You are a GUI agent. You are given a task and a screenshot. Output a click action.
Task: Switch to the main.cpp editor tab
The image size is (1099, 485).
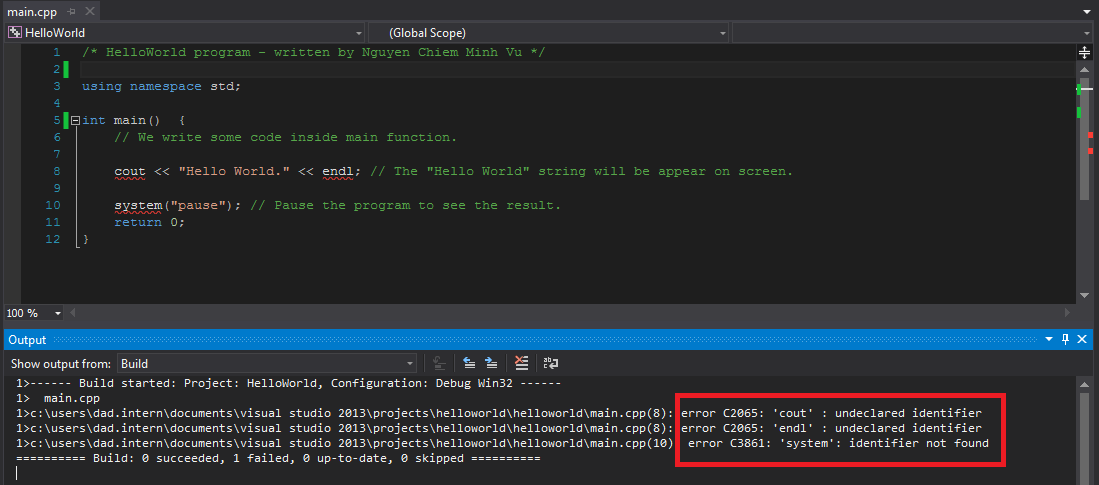[31, 12]
